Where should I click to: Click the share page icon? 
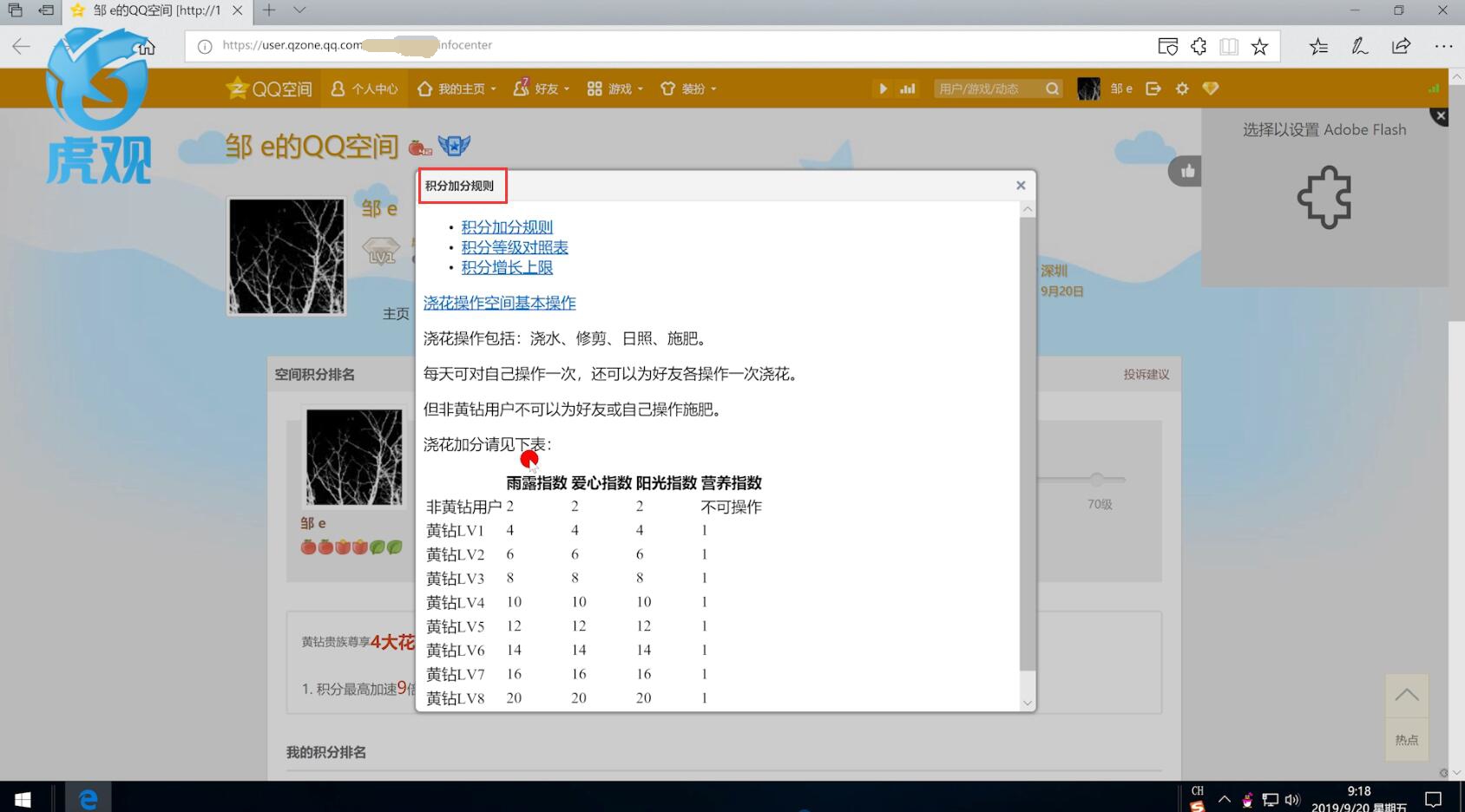pos(1401,46)
